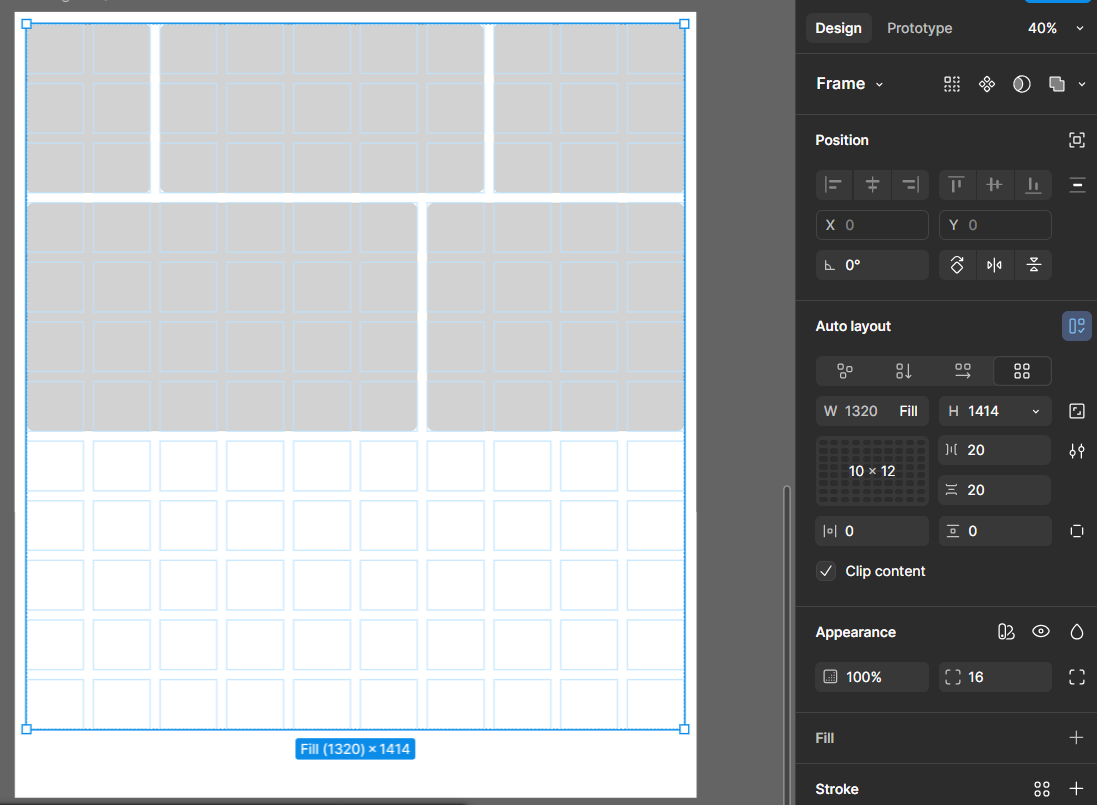The width and height of the screenshot is (1097, 805).
Task: Select horizontal auto layout direction
Action: [x=963, y=371]
